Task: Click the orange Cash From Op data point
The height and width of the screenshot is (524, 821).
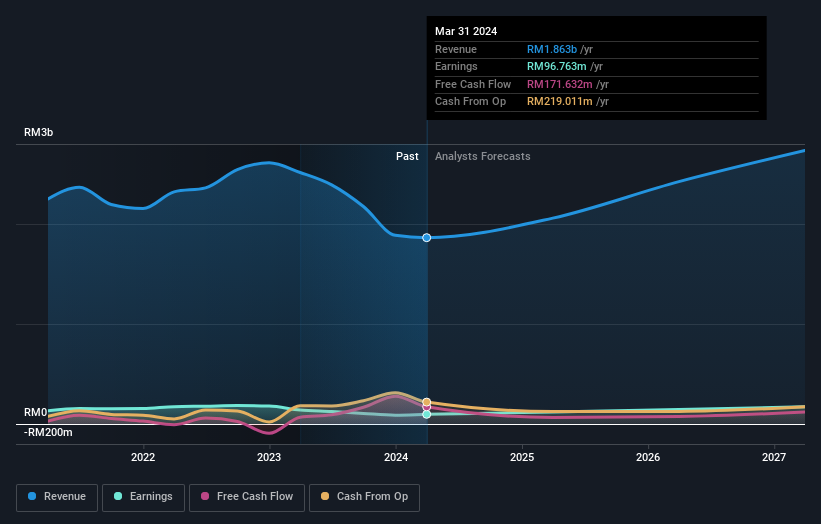Action: pyautogui.click(x=427, y=402)
